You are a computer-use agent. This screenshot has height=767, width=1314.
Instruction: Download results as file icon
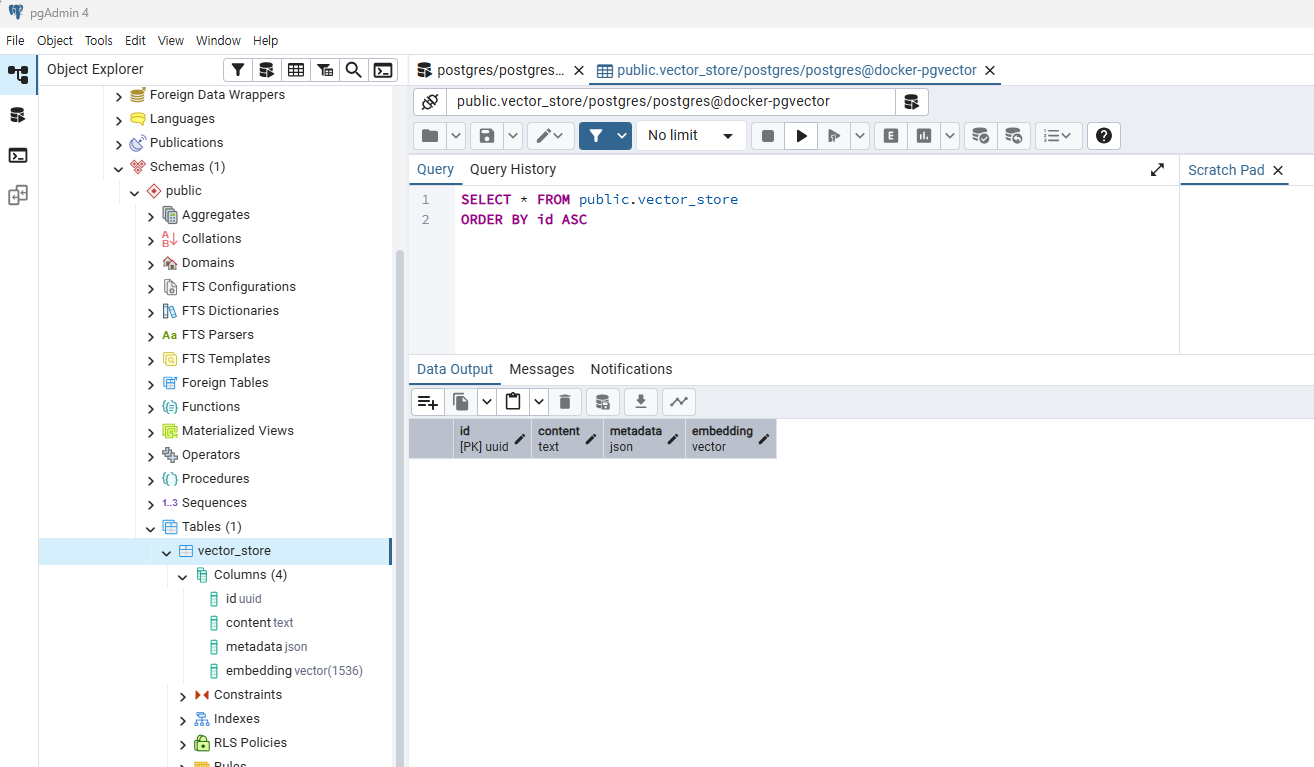tap(641, 402)
